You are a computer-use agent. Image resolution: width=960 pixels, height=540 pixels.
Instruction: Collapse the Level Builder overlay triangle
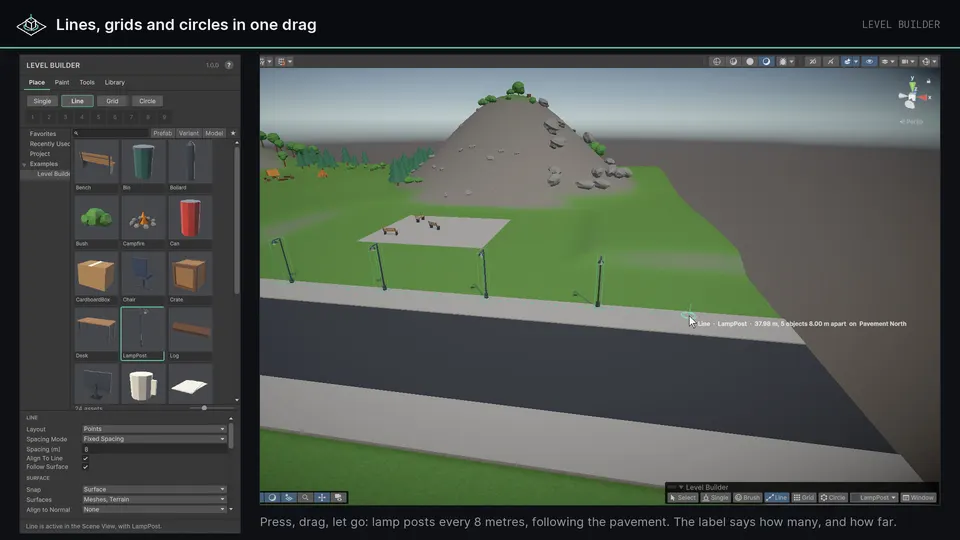click(x=681, y=487)
